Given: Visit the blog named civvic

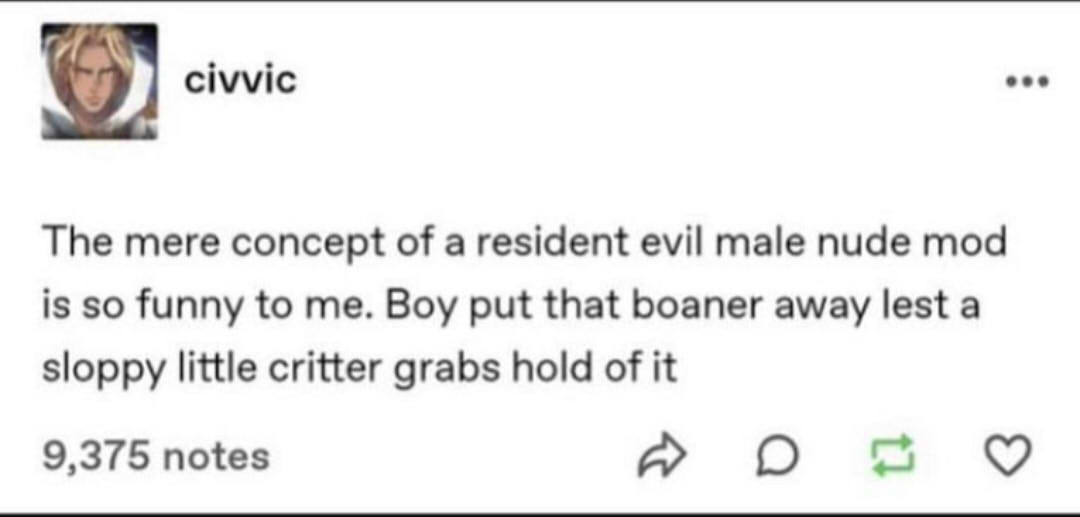Looking at the screenshot, I should tap(240, 80).
